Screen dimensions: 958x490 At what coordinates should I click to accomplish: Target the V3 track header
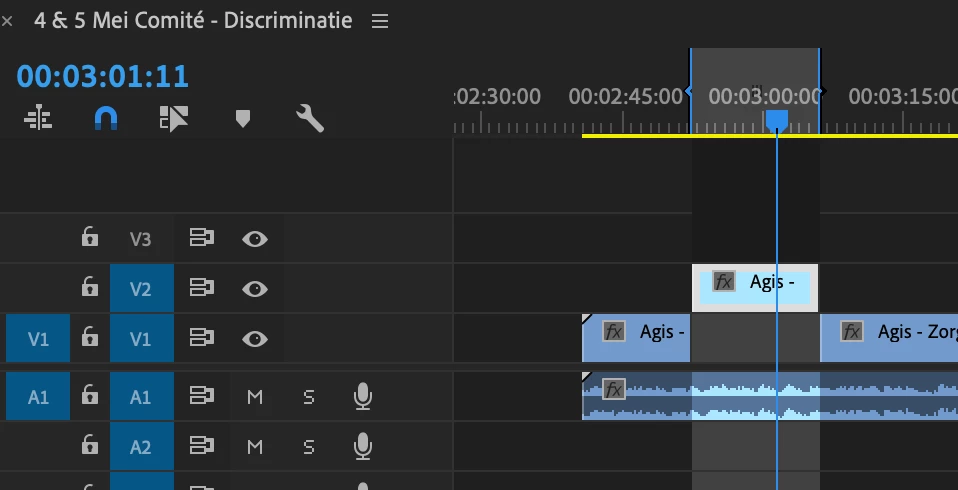[141, 238]
